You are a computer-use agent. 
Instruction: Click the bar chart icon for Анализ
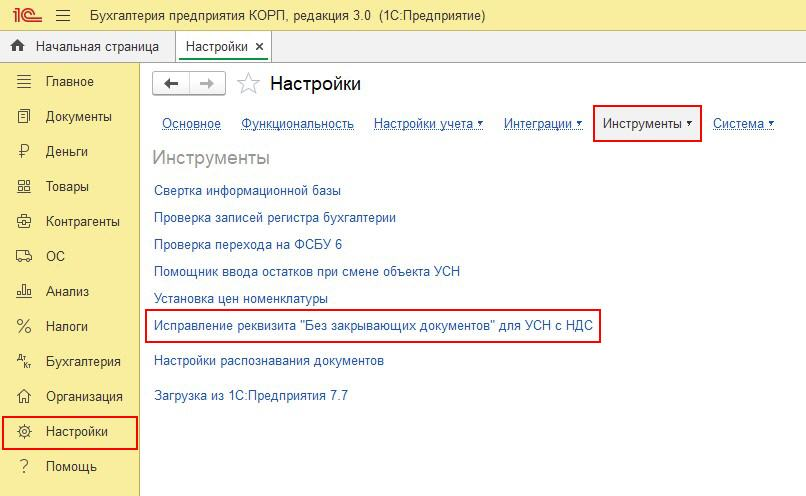coord(24,291)
